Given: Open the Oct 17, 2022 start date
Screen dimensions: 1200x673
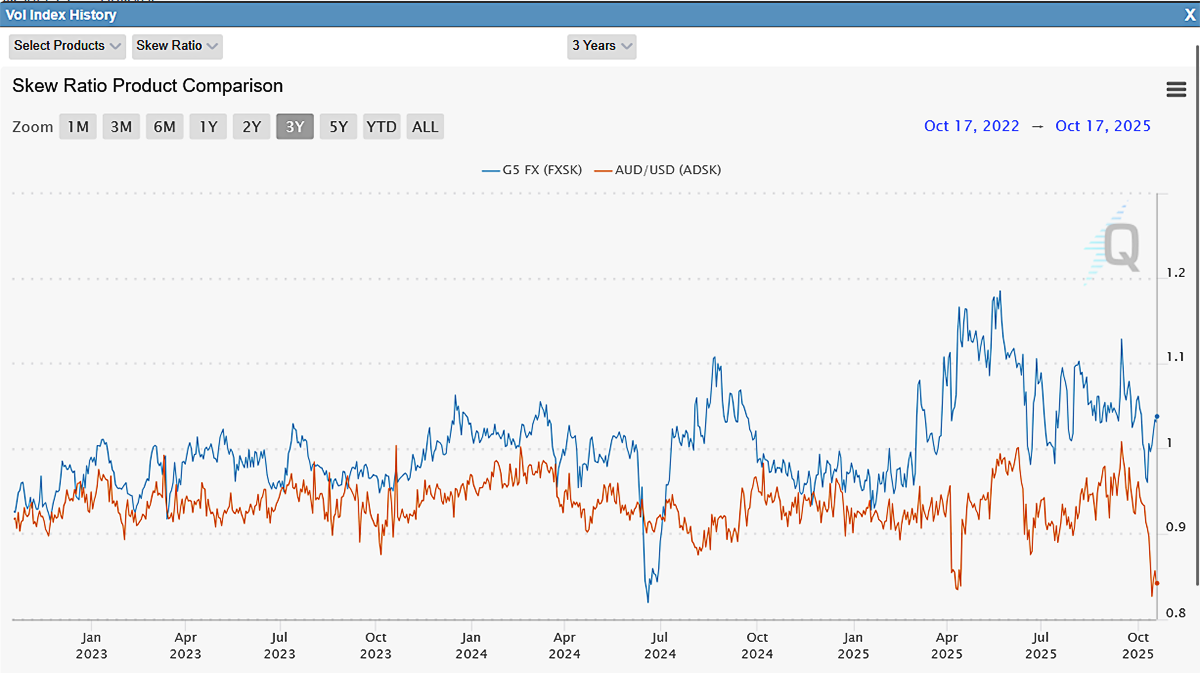Looking at the screenshot, I should coord(971,126).
